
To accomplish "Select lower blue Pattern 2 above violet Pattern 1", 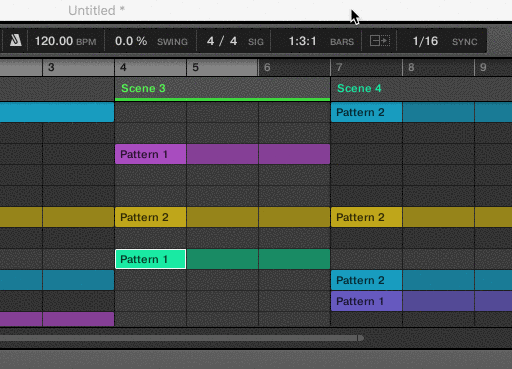I will coord(421,280).
